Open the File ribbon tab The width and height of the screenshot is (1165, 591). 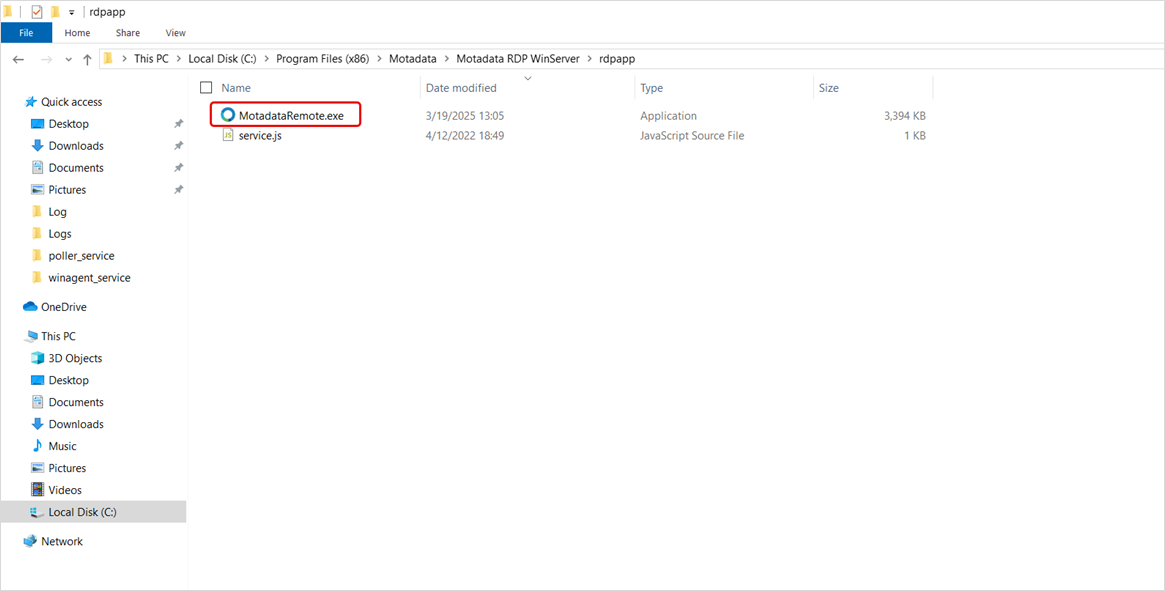[x=26, y=33]
